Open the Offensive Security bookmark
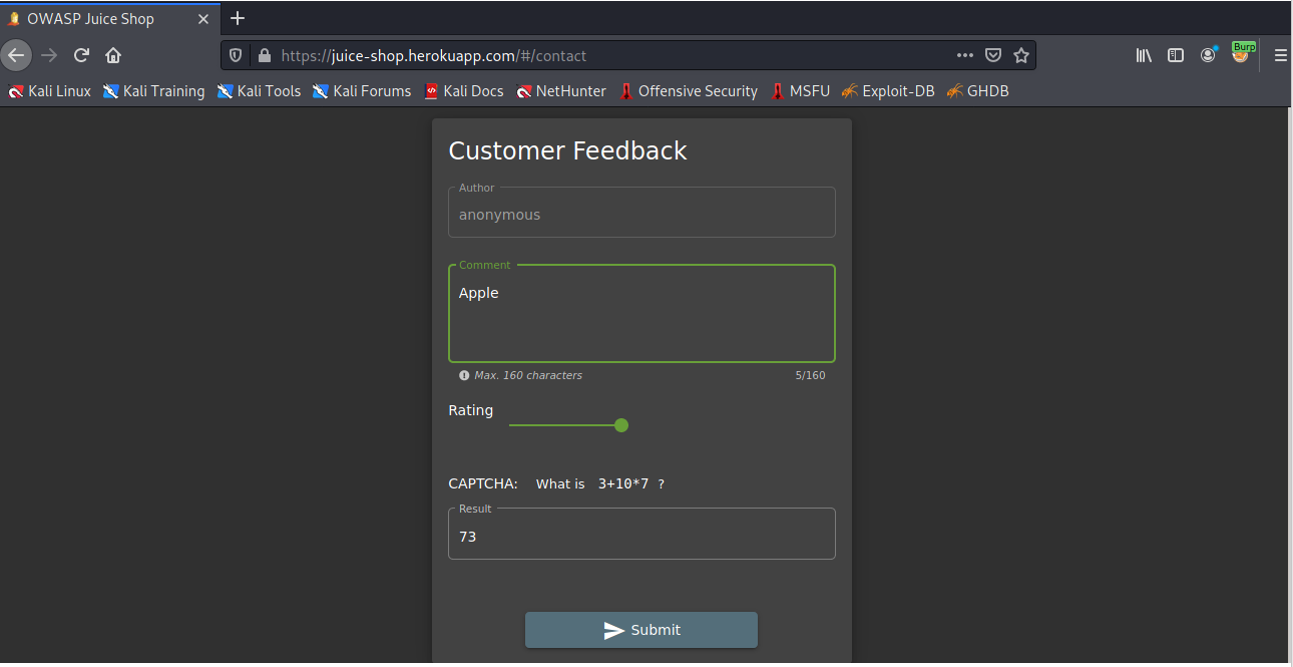This screenshot has width=1293, height=667. [x=688, y=91]
